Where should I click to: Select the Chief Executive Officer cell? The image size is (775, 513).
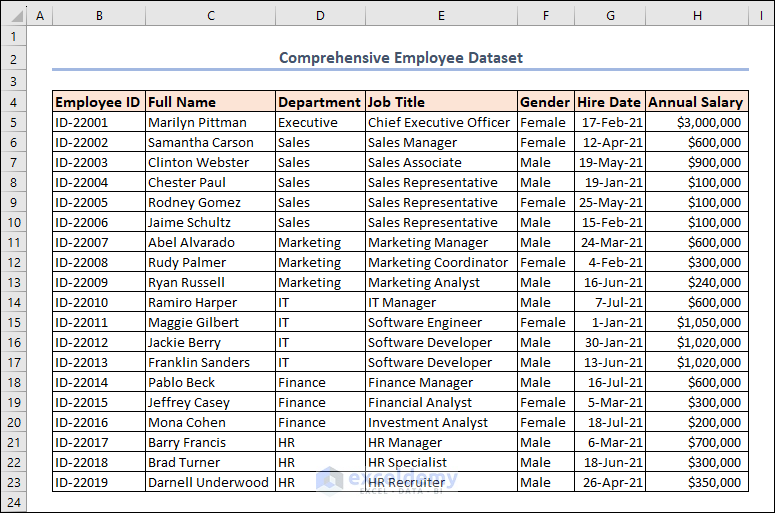click(x=440, y=122)
